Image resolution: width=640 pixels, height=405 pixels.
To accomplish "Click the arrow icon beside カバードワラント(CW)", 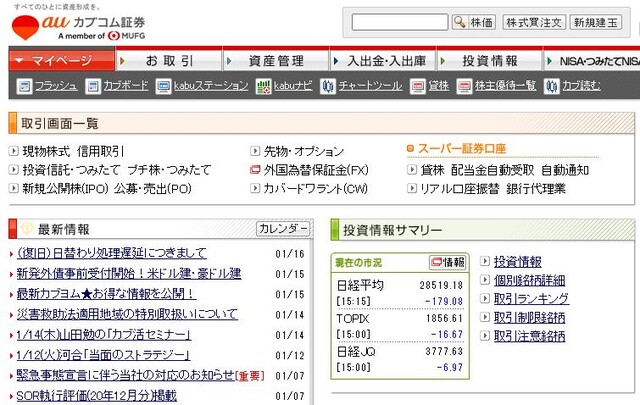I will click(255, 188).
